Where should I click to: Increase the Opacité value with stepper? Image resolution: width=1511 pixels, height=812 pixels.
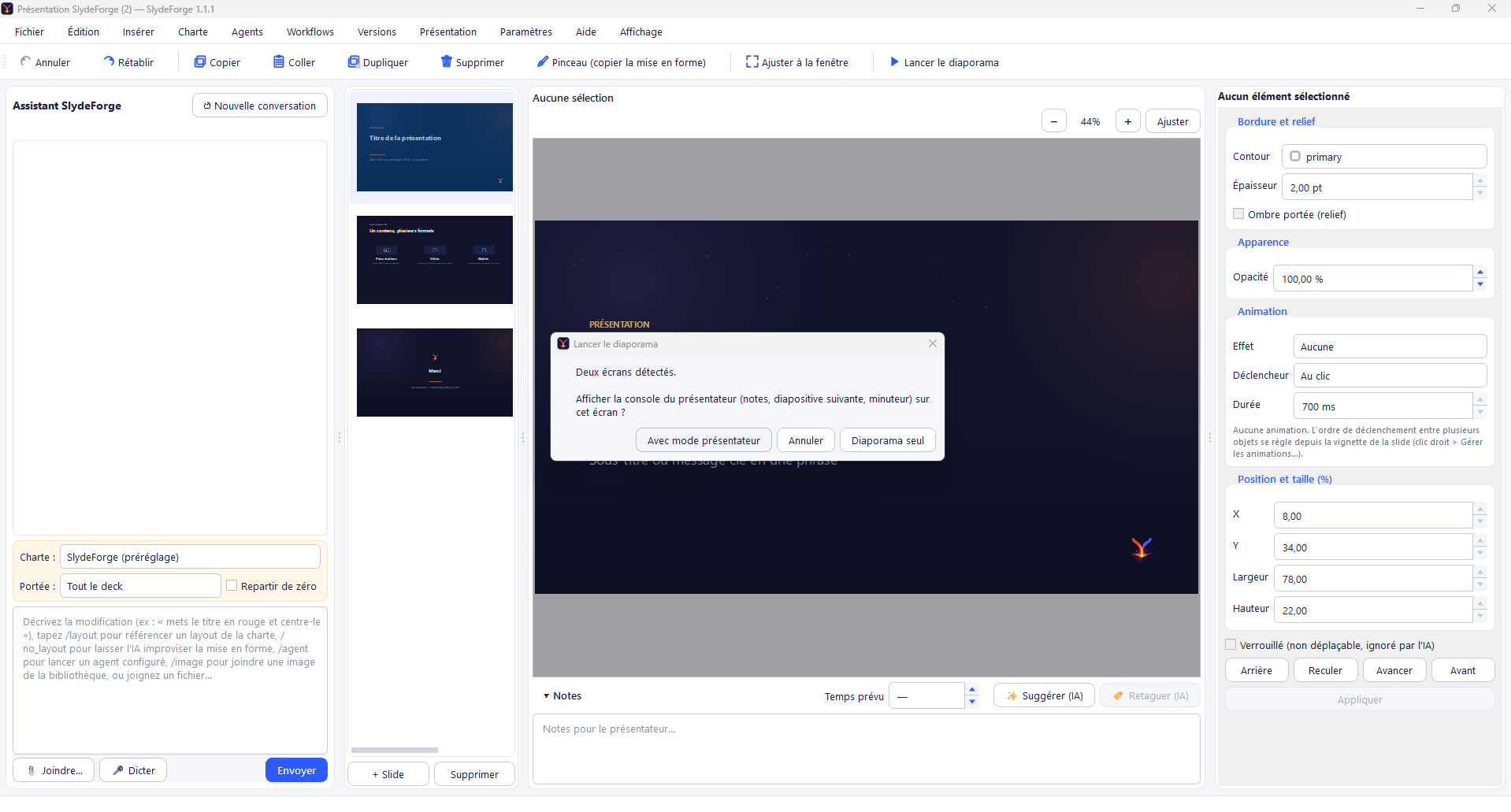pyautogui.click(x=1480, y=272)
